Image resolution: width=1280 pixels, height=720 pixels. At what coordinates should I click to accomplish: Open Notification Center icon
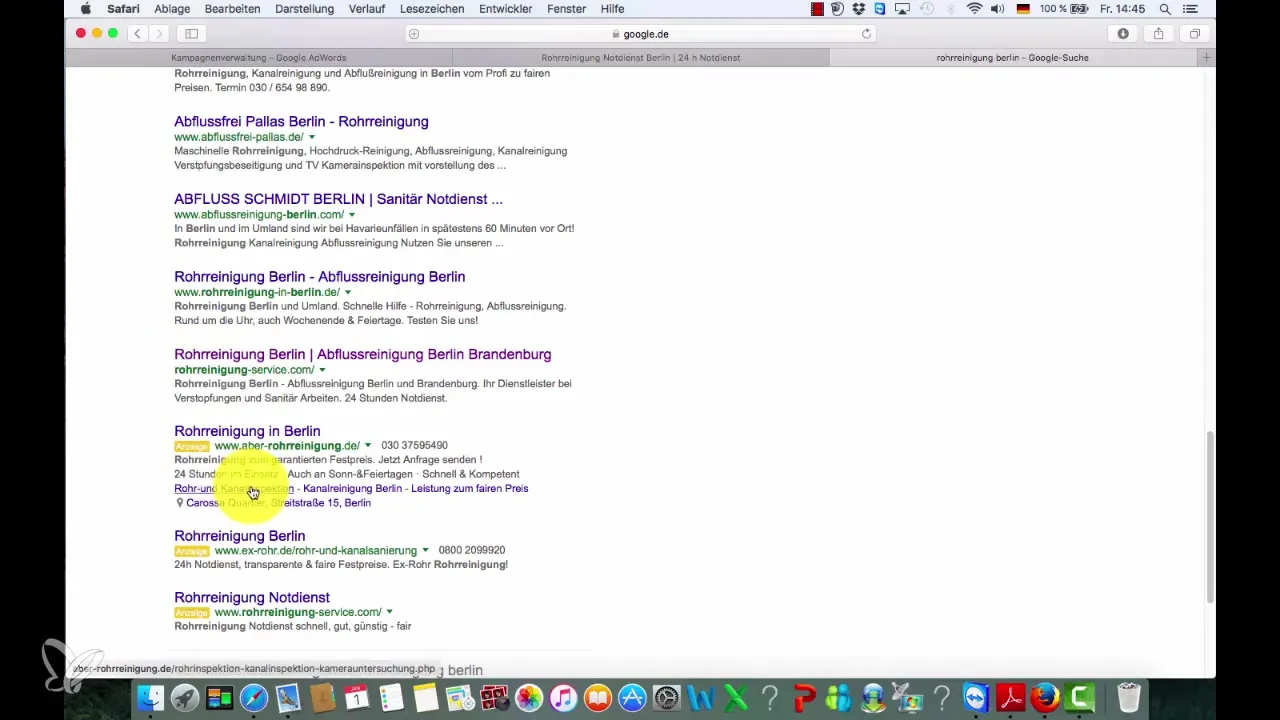point(1189,9)
